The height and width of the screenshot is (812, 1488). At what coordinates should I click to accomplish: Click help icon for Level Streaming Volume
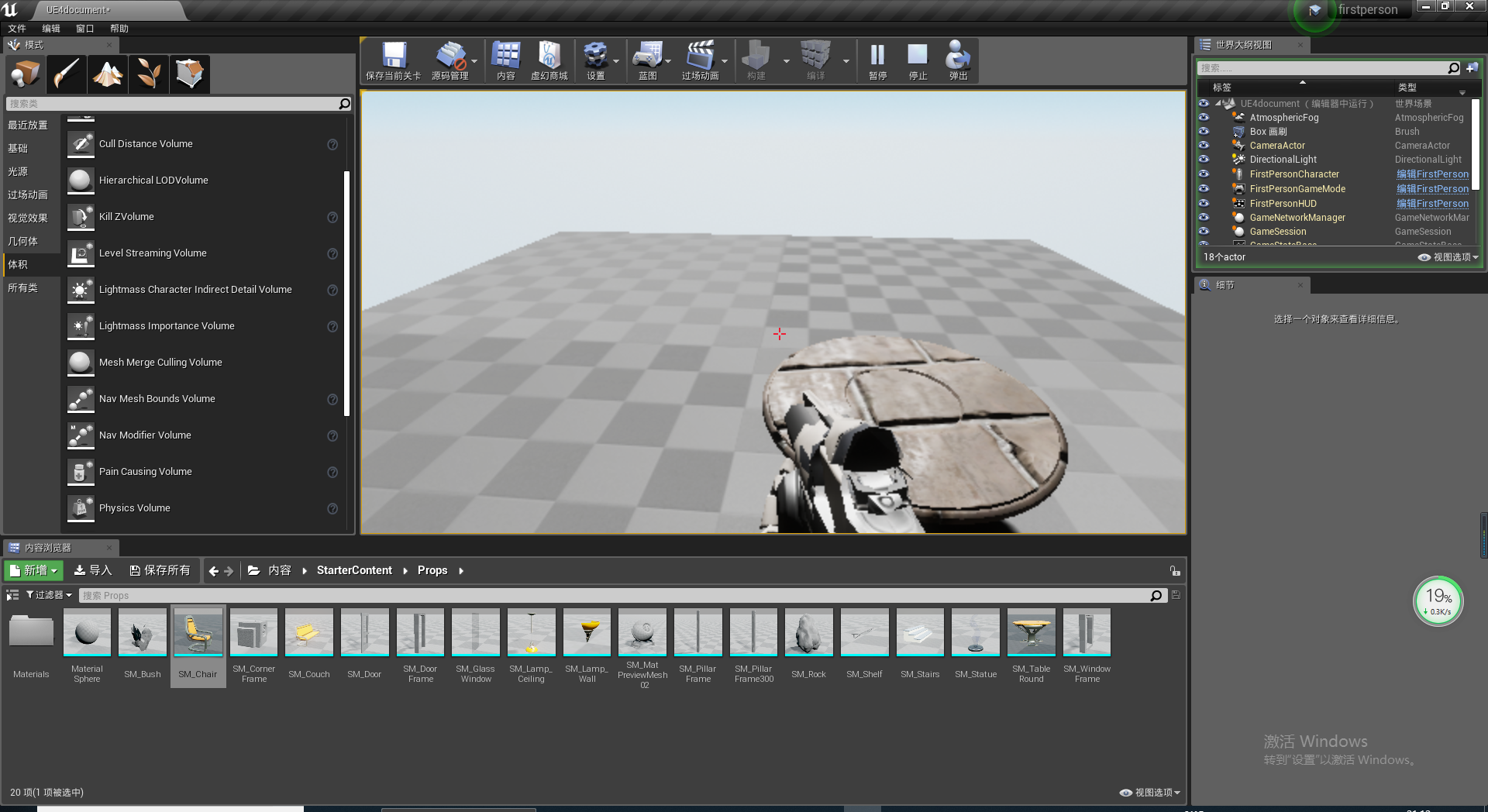(x=332, y=253)
